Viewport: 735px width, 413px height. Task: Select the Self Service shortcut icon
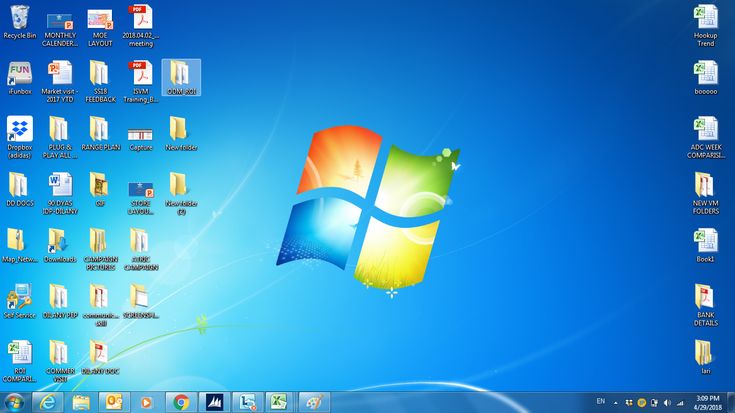20,301
